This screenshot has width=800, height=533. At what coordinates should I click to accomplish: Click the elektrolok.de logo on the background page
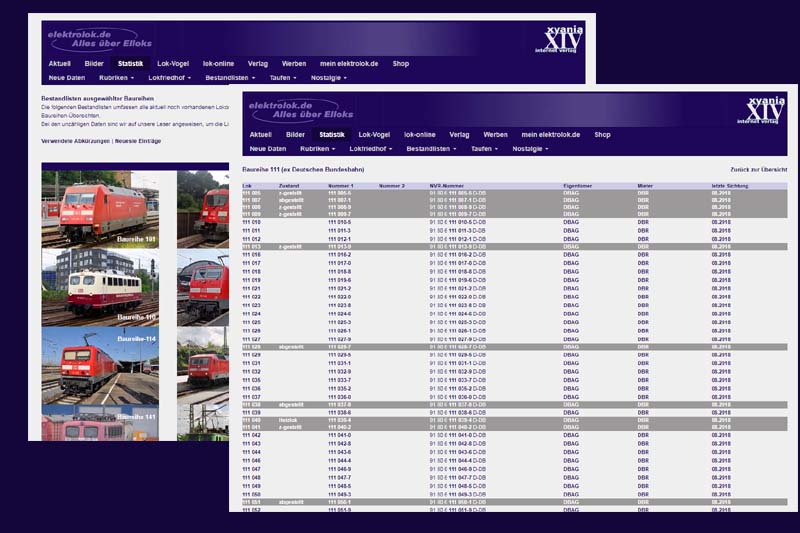(x=92, y=38)
